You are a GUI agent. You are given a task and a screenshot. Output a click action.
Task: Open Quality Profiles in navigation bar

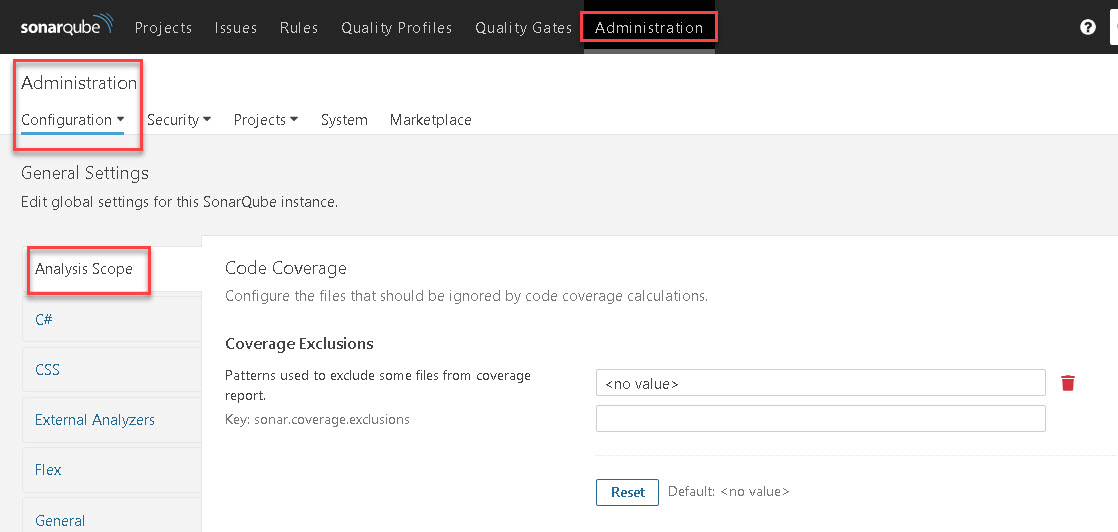pyautogui.click(x=396, y=28)
